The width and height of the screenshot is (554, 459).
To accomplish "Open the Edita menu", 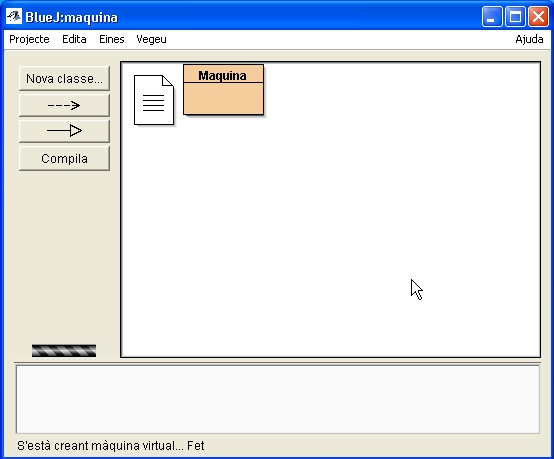I will coord(74,39).
